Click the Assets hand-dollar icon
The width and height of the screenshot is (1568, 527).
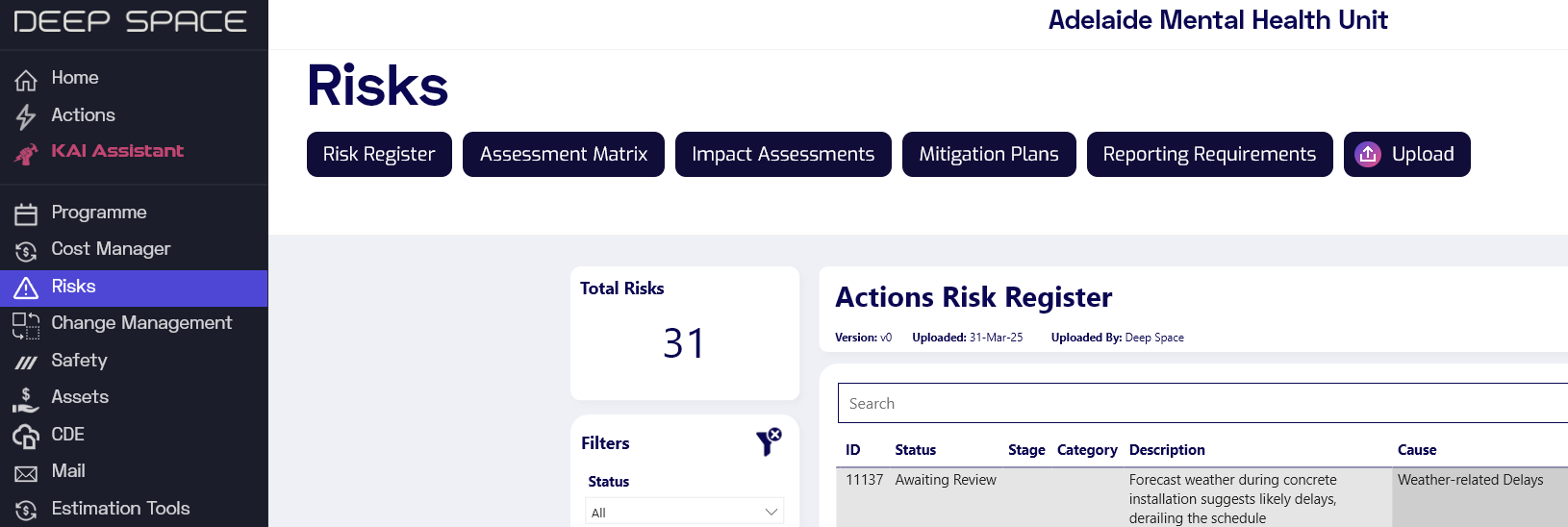coord(26,398)
